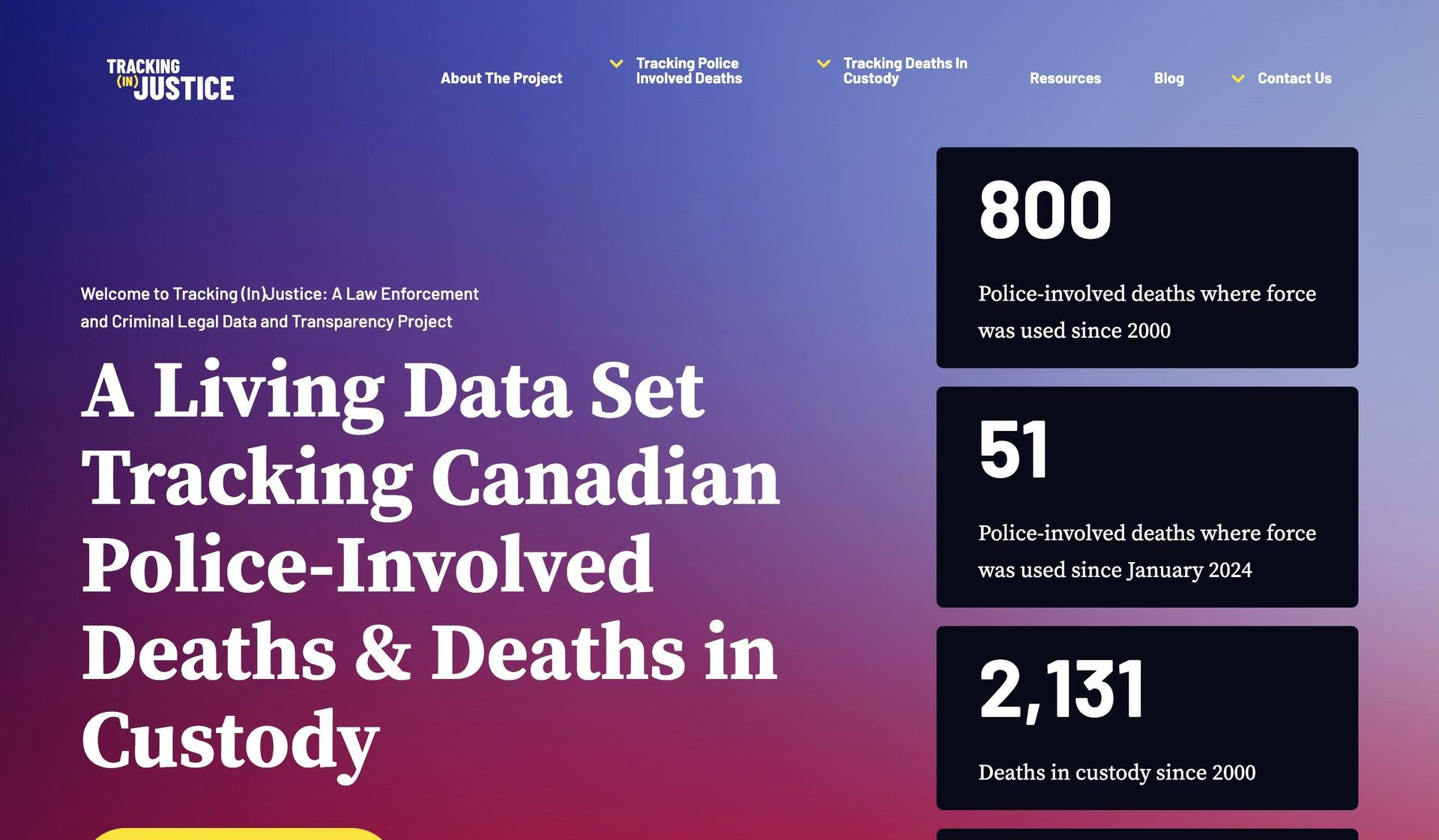Open Tracking Police Involved Deaths menu item

[689, 70]
